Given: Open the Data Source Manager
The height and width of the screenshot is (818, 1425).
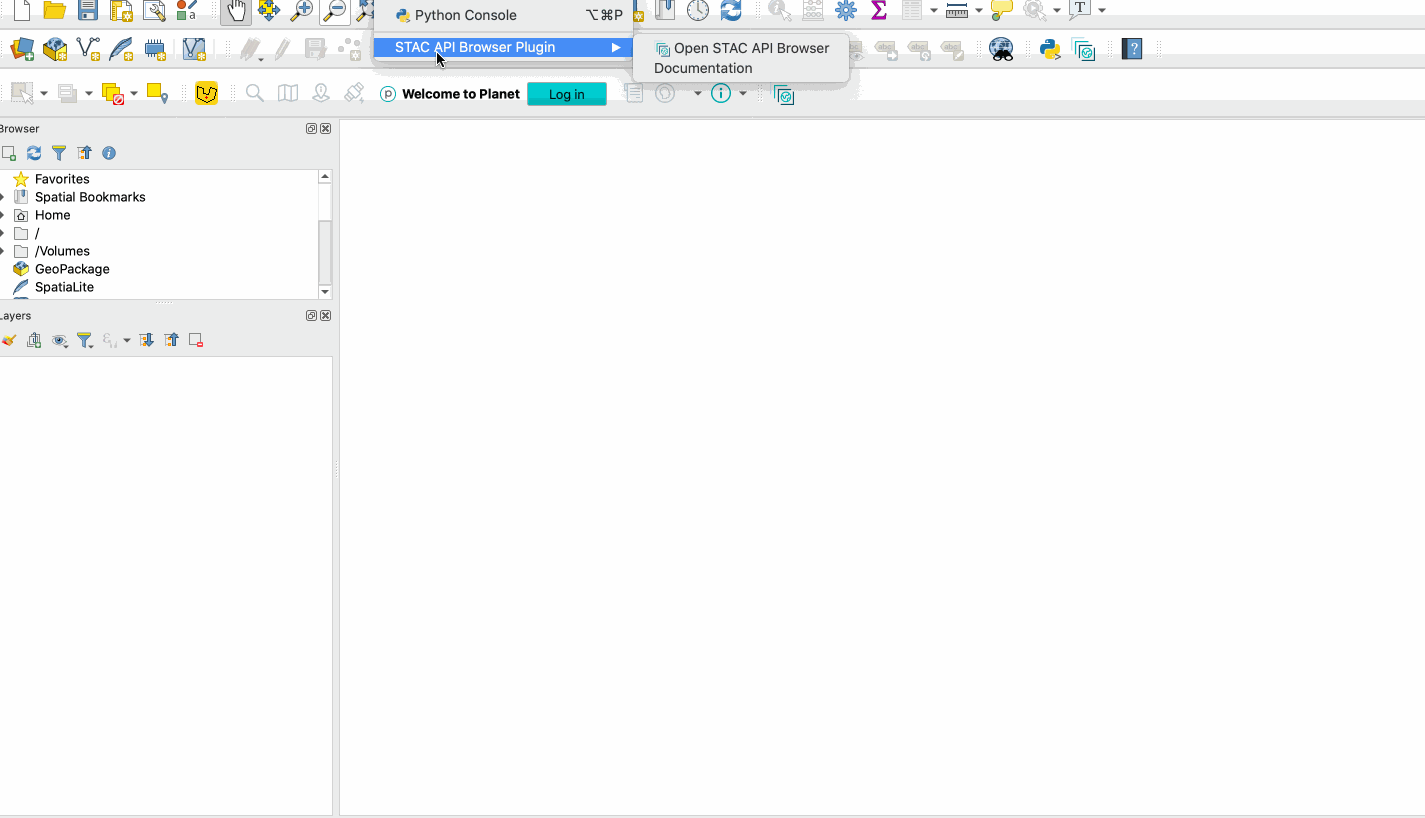Looking at the screenshot, I should 21,48.
